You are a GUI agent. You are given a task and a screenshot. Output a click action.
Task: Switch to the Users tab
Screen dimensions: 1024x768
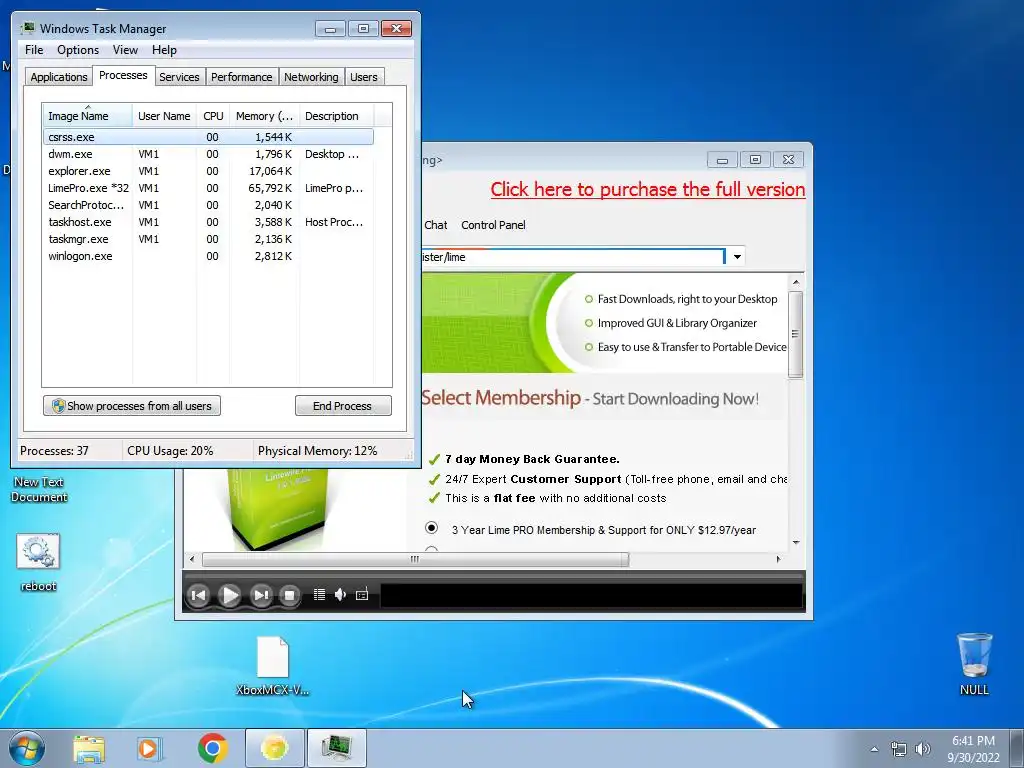pos(364,77)
